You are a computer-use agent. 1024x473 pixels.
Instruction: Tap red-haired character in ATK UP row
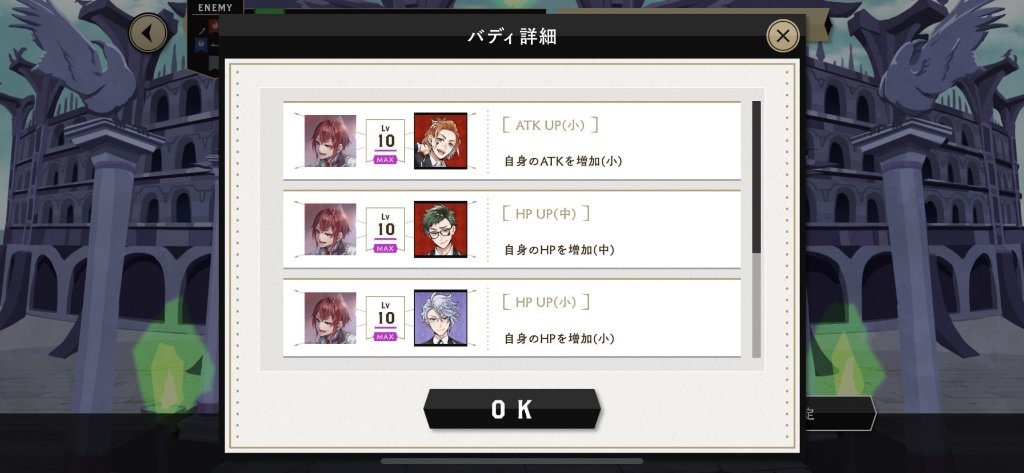tap(330, 140)
